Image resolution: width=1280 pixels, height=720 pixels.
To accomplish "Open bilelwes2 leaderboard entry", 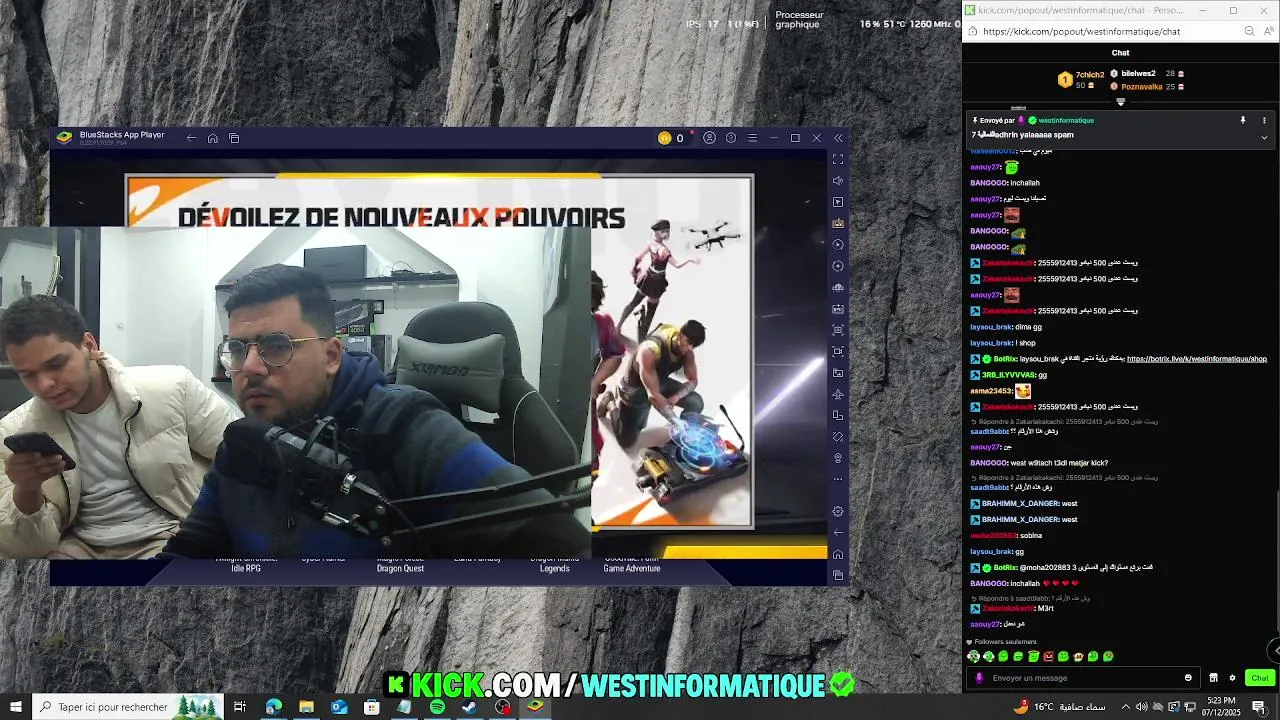I will coord(1138,74).
